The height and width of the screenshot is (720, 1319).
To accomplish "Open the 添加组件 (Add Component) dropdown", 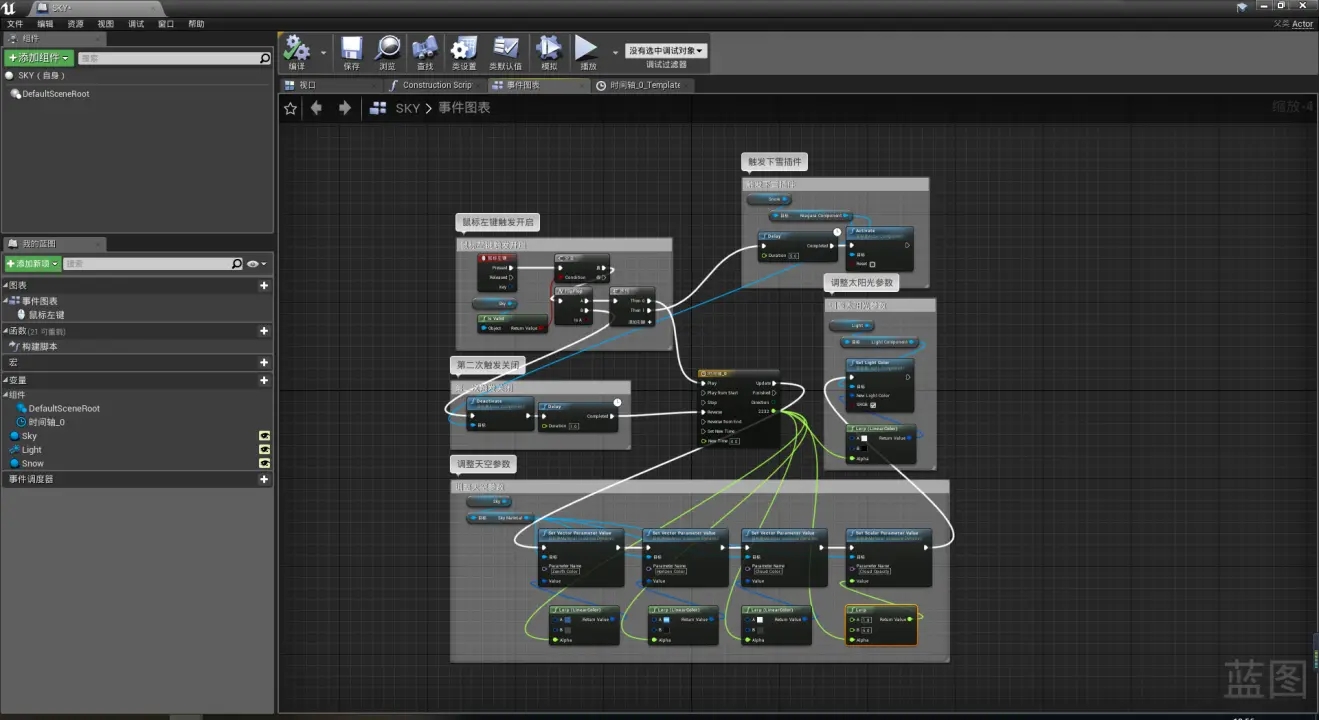I will pos(39,59).
